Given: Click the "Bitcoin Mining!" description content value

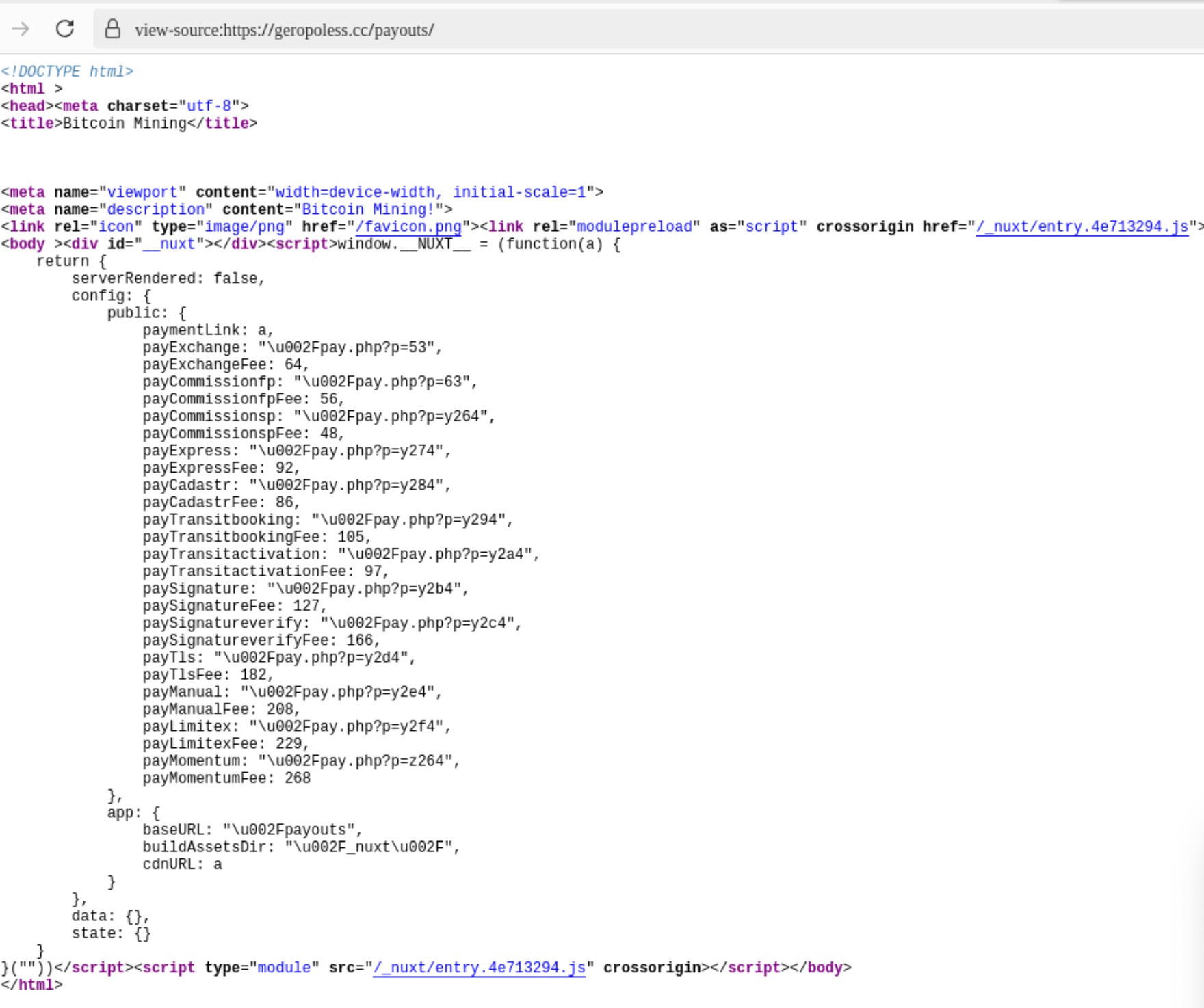Looking at the screenshot, I should coord(368,210).
